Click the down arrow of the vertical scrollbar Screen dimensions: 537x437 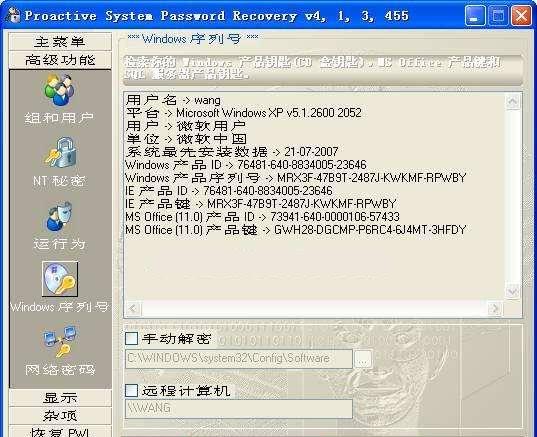513,291
